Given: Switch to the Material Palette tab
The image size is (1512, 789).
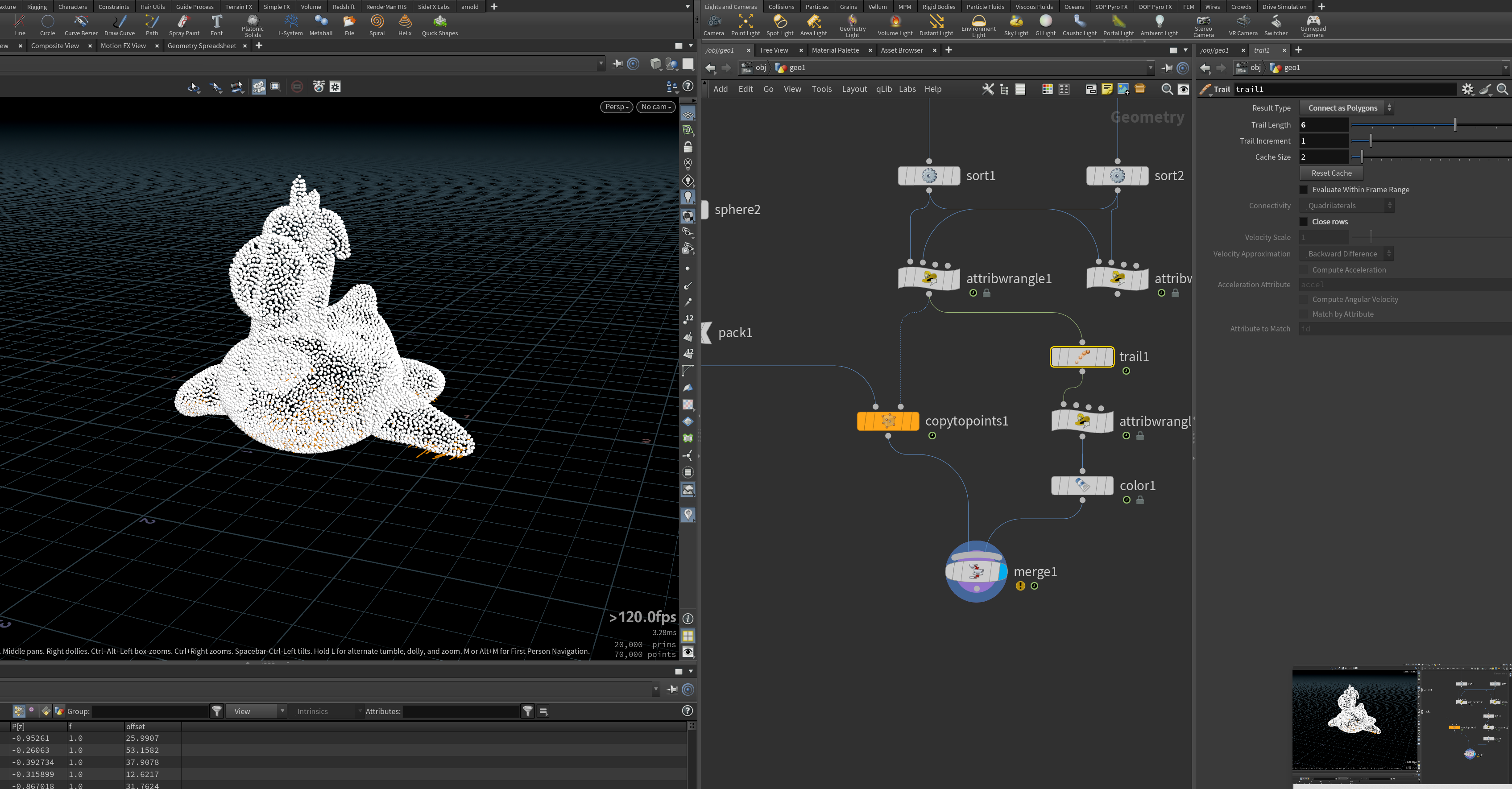Looking at the screenshot, I should (x=835, y=50).
